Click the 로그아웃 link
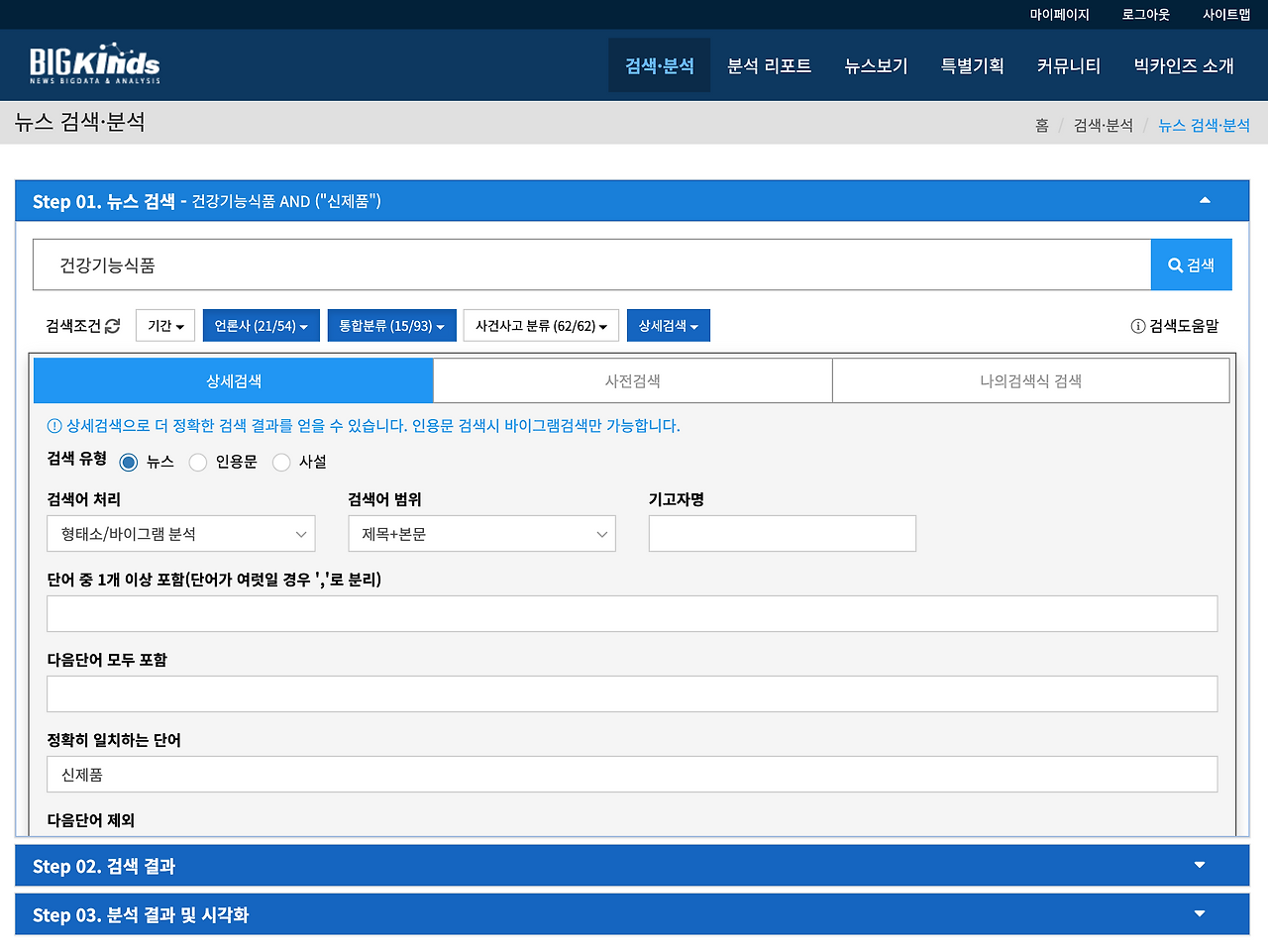This screenshot has width=1268, height=952. (1145, 14)
